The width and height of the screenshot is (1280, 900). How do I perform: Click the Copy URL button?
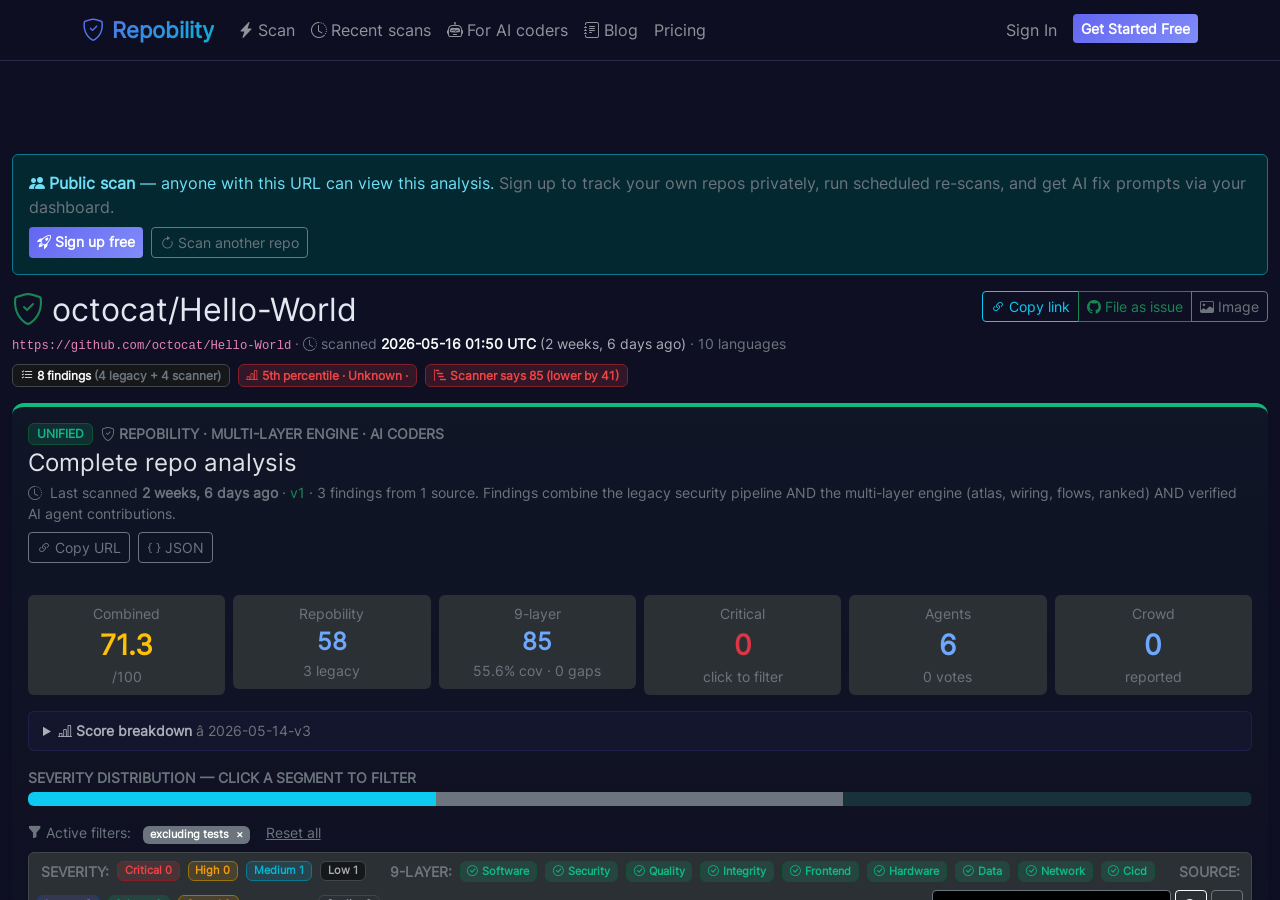coord(79,548)
